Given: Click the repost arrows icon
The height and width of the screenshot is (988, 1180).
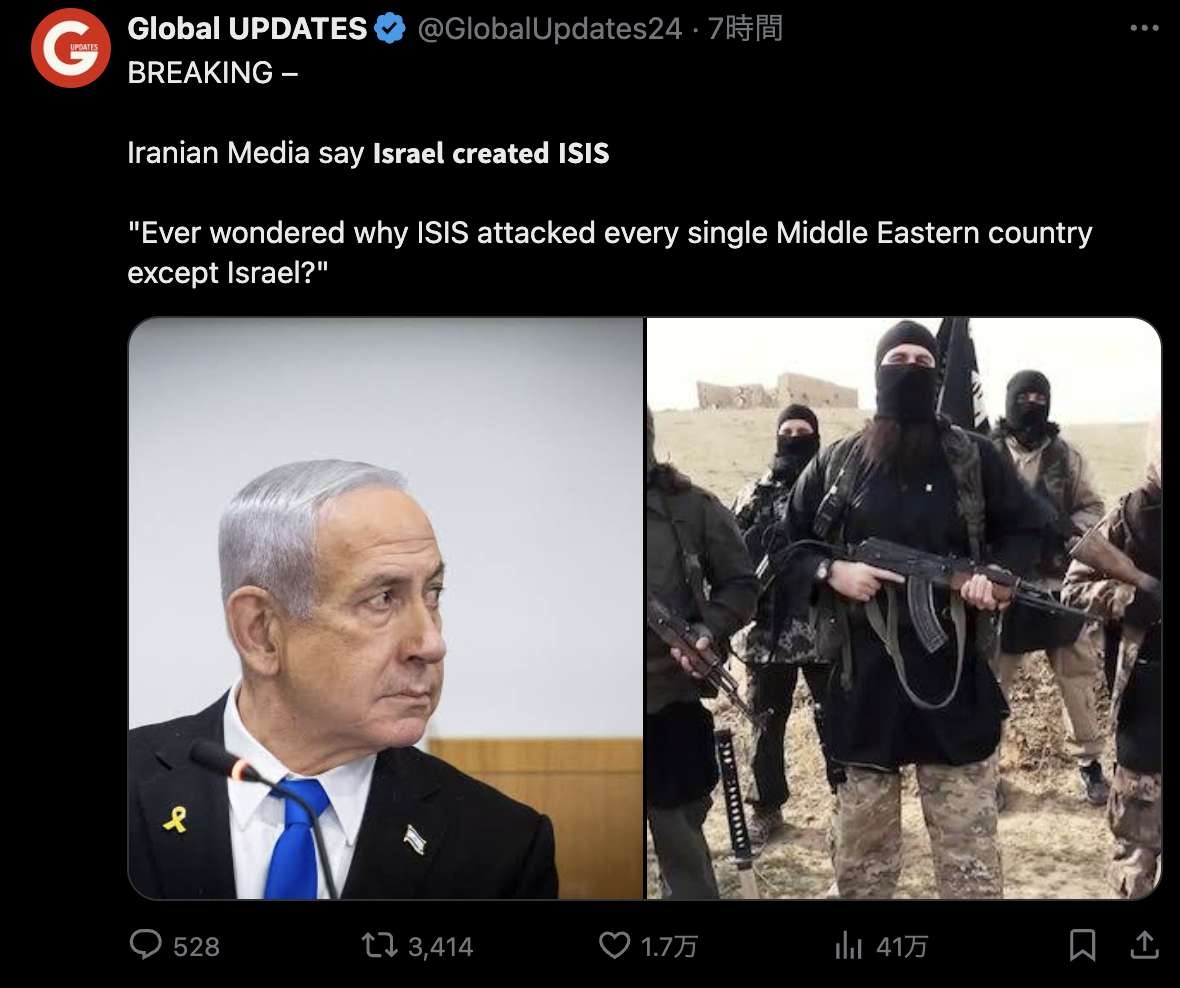Looking at the screenshot, I should (379, 944).
